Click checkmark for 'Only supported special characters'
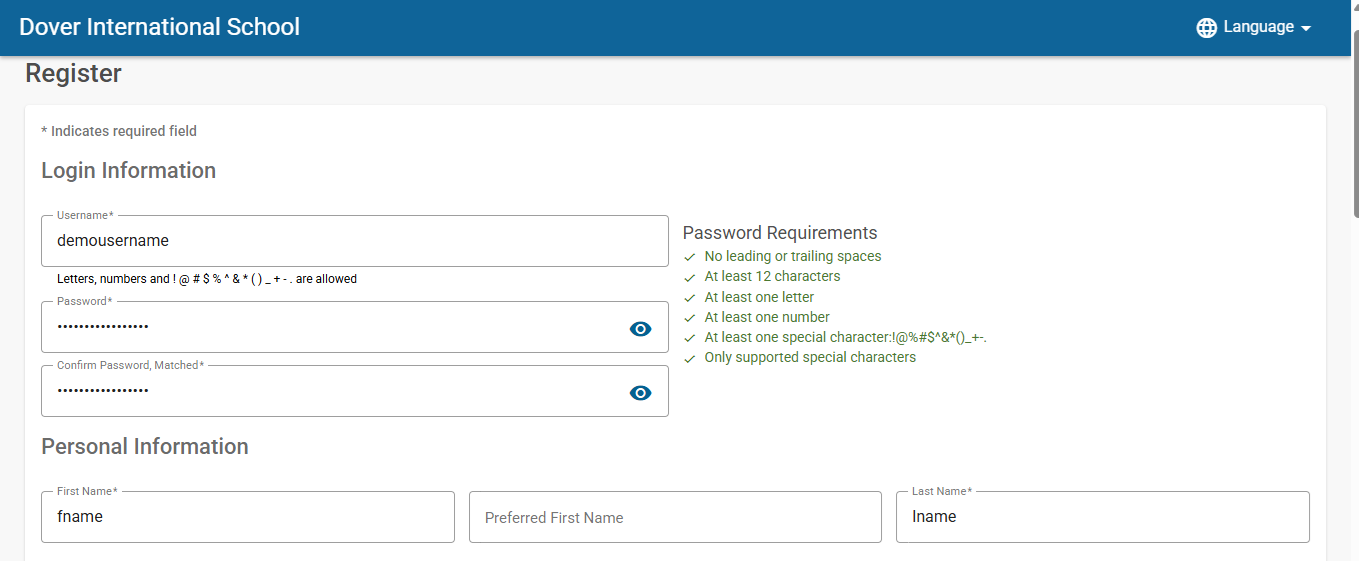 689,358
